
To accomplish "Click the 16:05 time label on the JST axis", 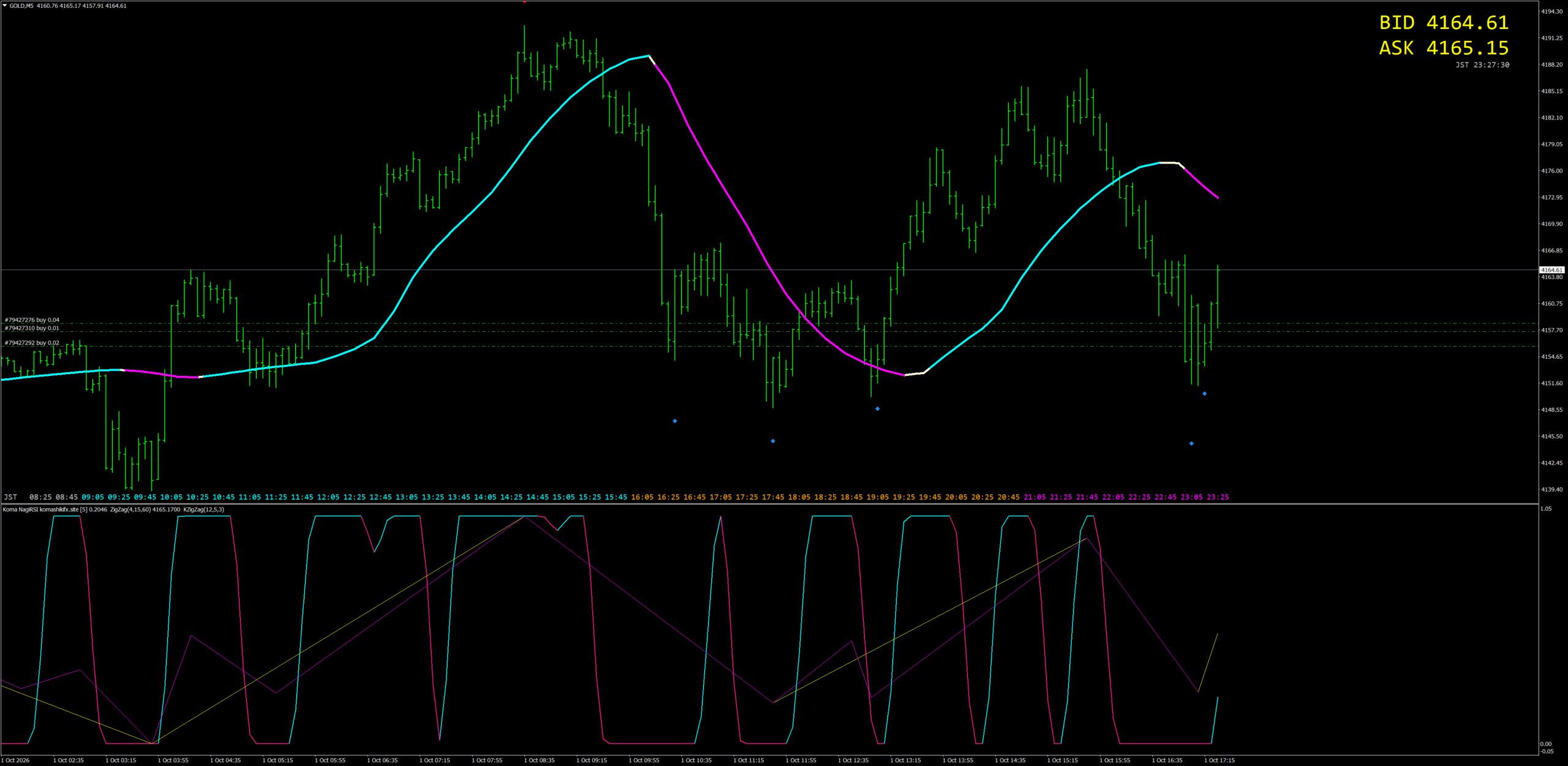I will (x=642, y=497).
